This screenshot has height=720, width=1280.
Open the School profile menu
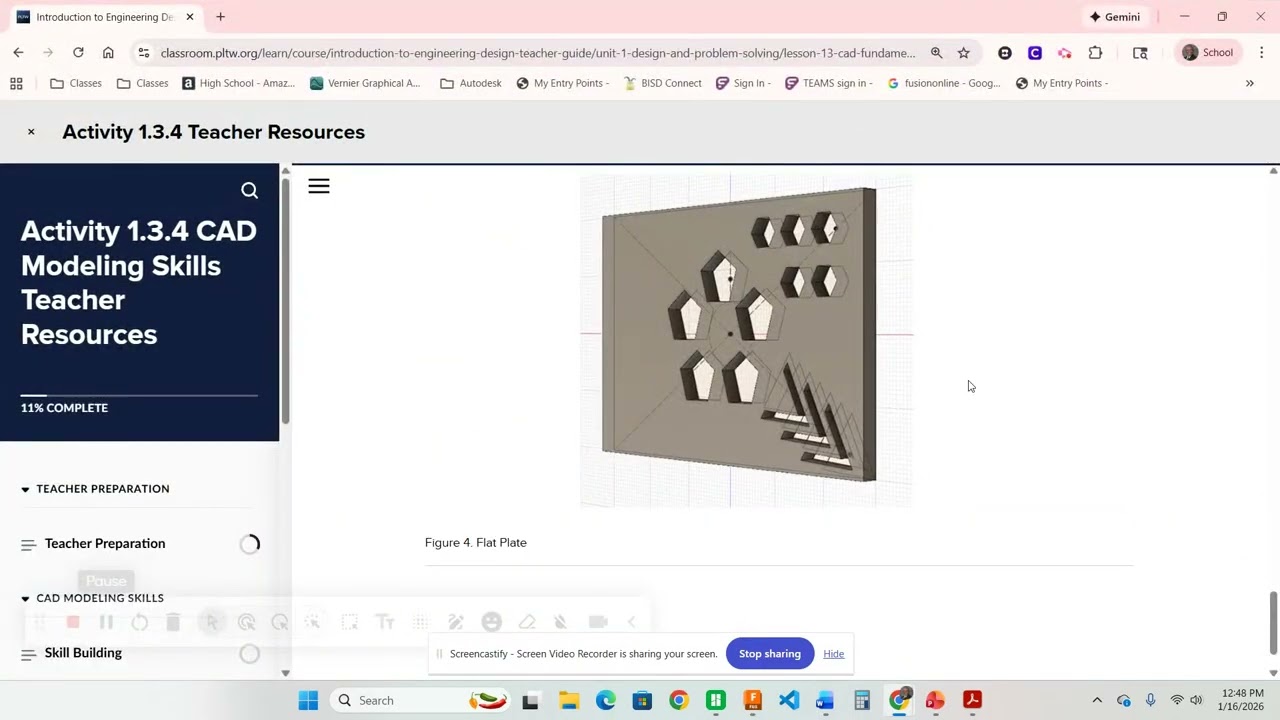(1208, 53)
